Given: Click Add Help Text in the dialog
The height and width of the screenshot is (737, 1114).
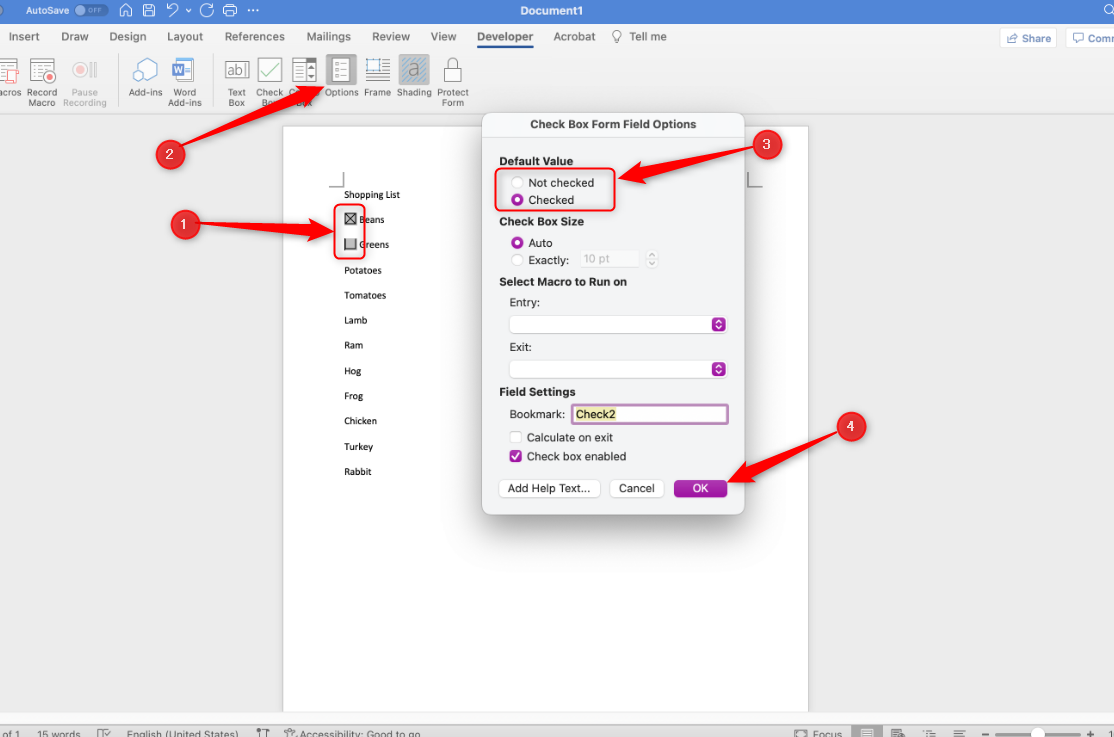Looking at the screenshot, I should pyautogui.click(x=549, y=488).
